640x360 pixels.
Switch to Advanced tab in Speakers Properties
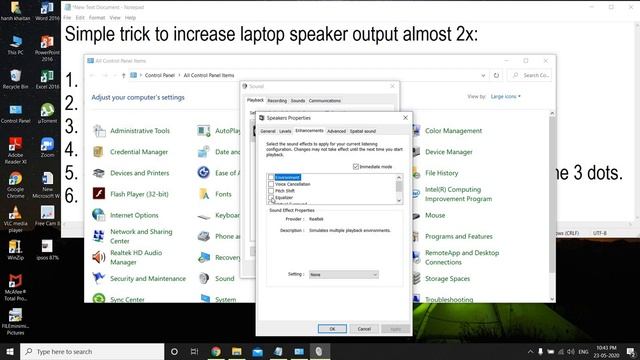pos(336,131)
